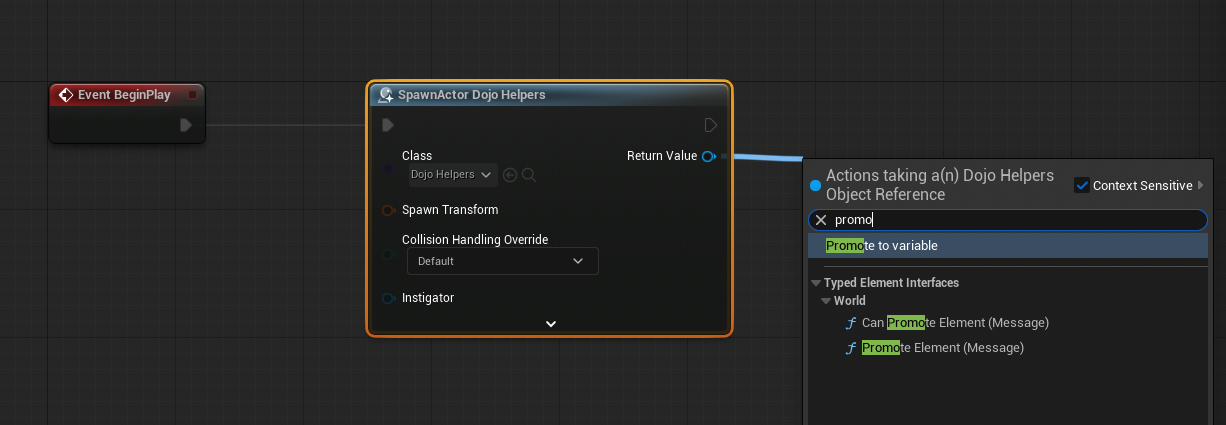Click the Instigator input pin
This screenshot has height=425, width=1226.
click(x=388, y=298)
